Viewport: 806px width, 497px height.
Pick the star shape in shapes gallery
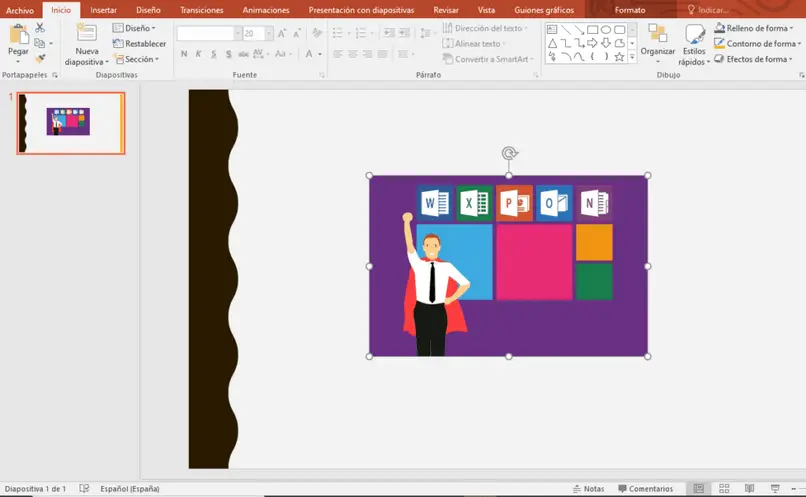click(619, 57)
